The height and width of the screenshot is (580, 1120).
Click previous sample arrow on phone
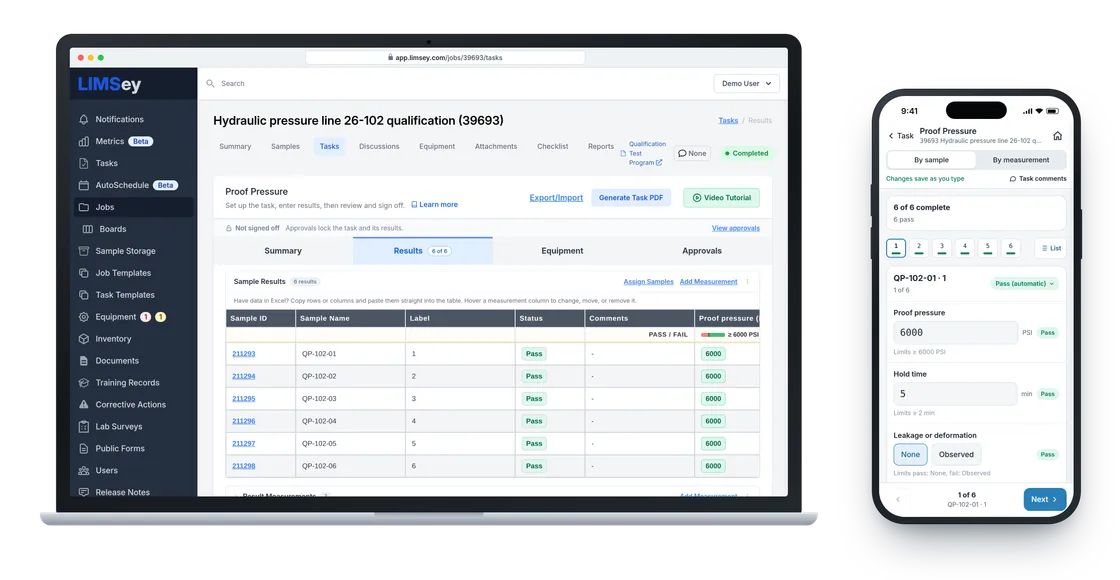898,499
